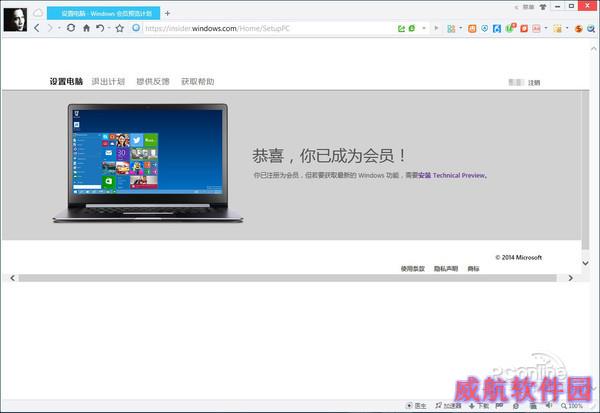
Task: Open a new tab with the plus button
Action: tap(167, 12)
